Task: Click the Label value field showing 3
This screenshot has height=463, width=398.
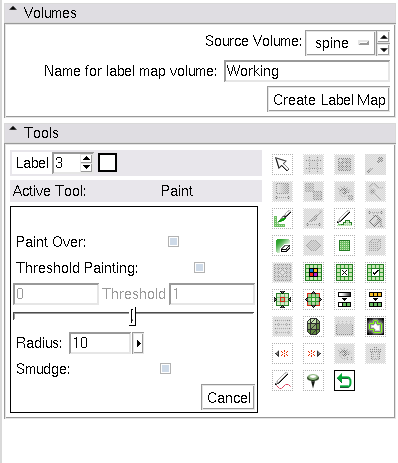Action: coord(67,163)
